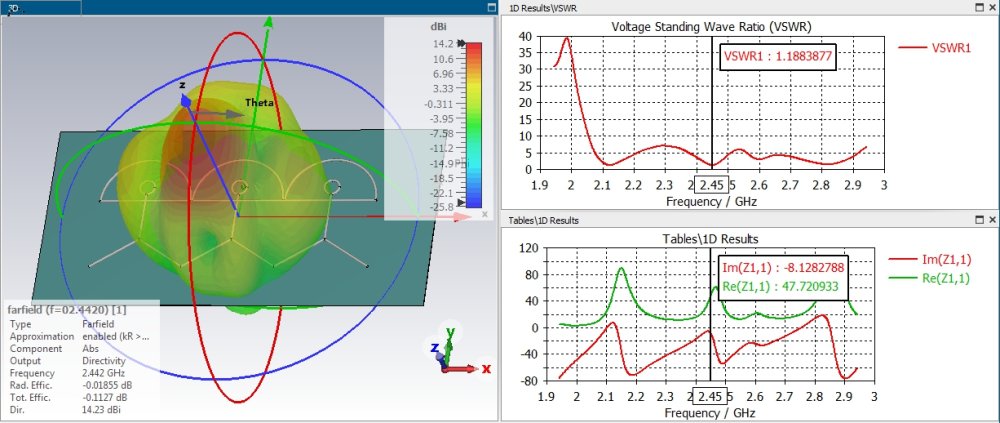Click the Theta label in 3D view
Screen dimensions: 1000x423
pos(259,102)
